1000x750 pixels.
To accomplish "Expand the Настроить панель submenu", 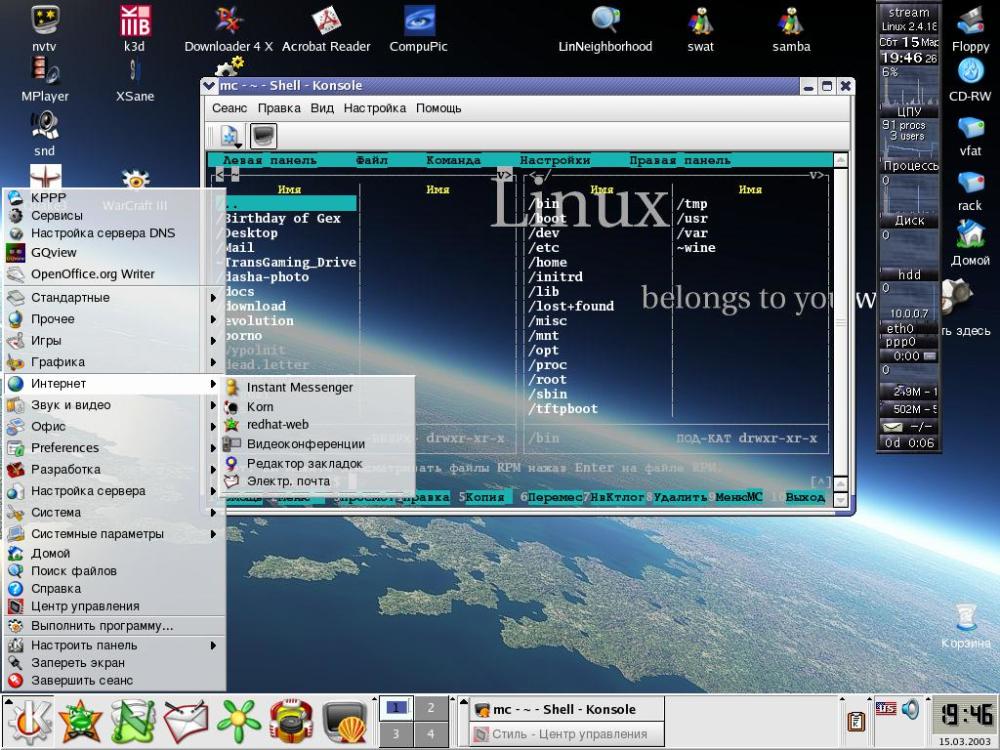I will (113, 645).
